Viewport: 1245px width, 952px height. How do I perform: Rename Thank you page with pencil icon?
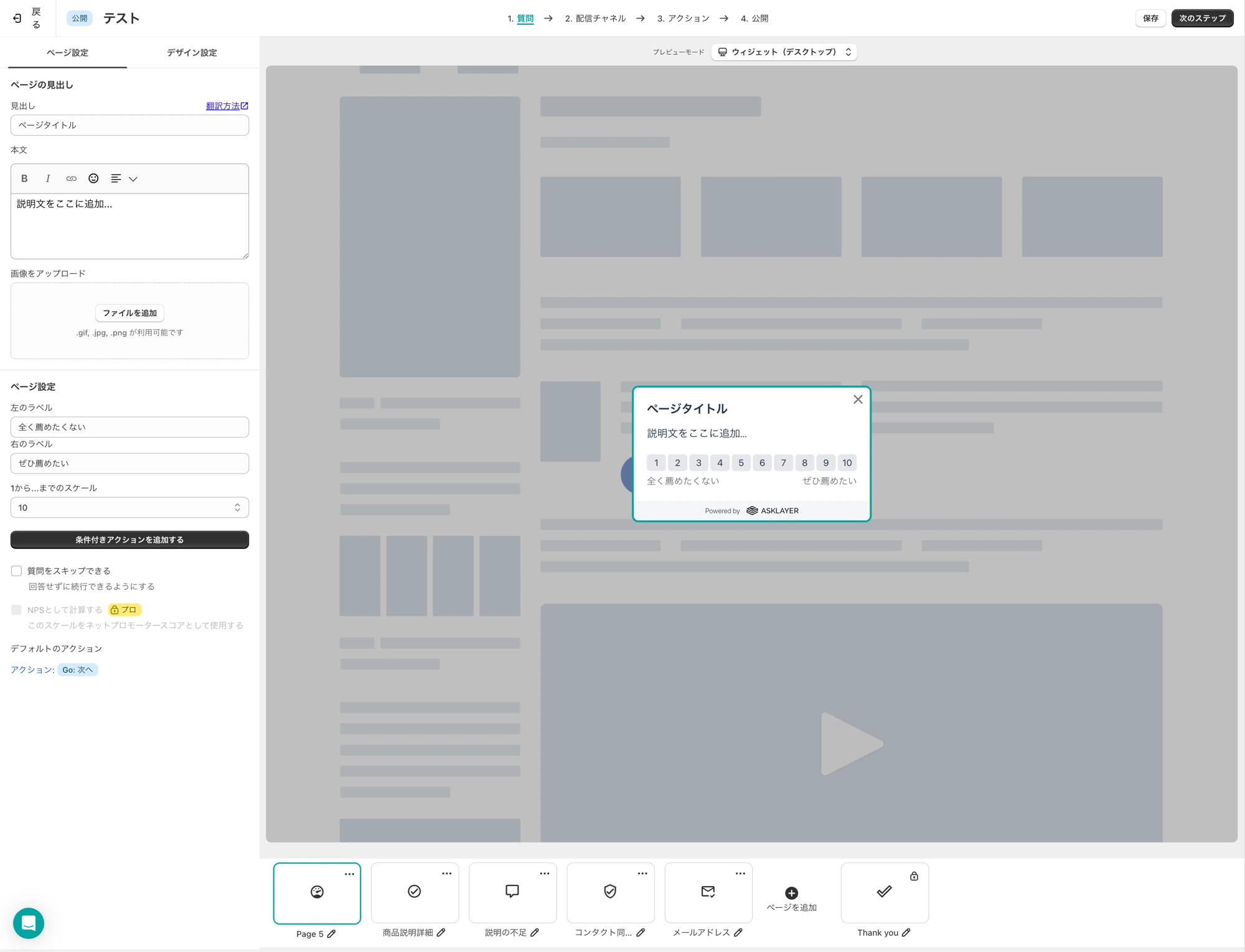[906, 932]
